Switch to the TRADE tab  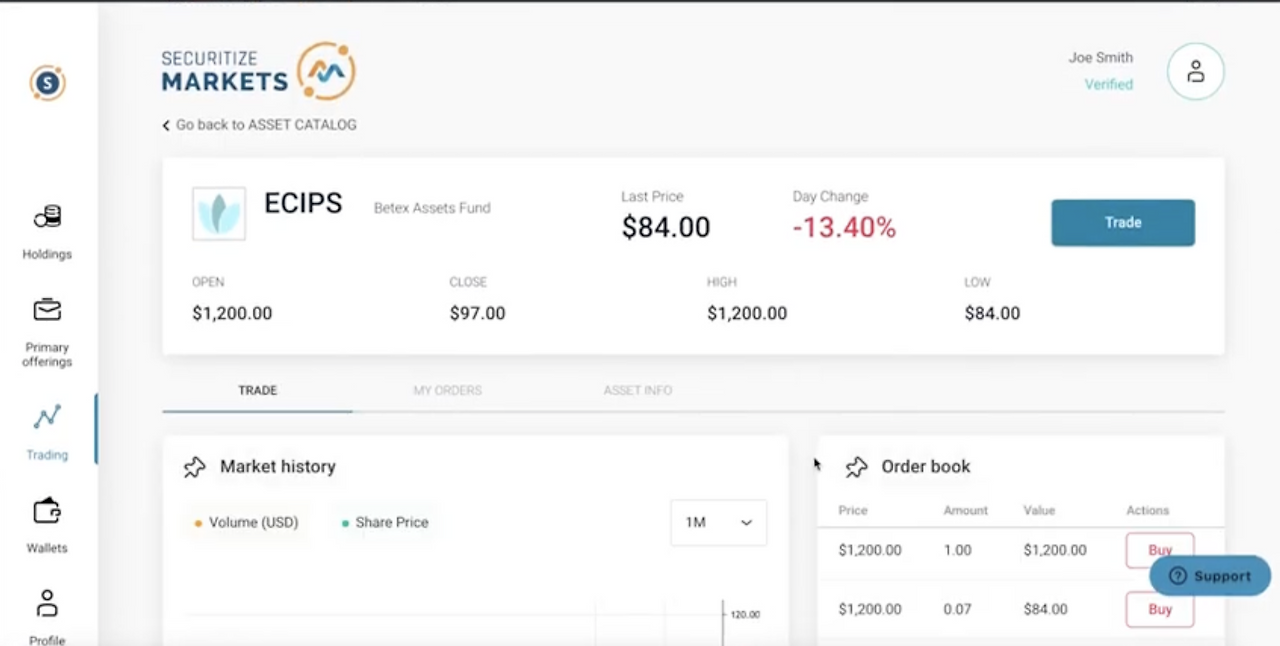pyautogui.click(x=257, y=390)
